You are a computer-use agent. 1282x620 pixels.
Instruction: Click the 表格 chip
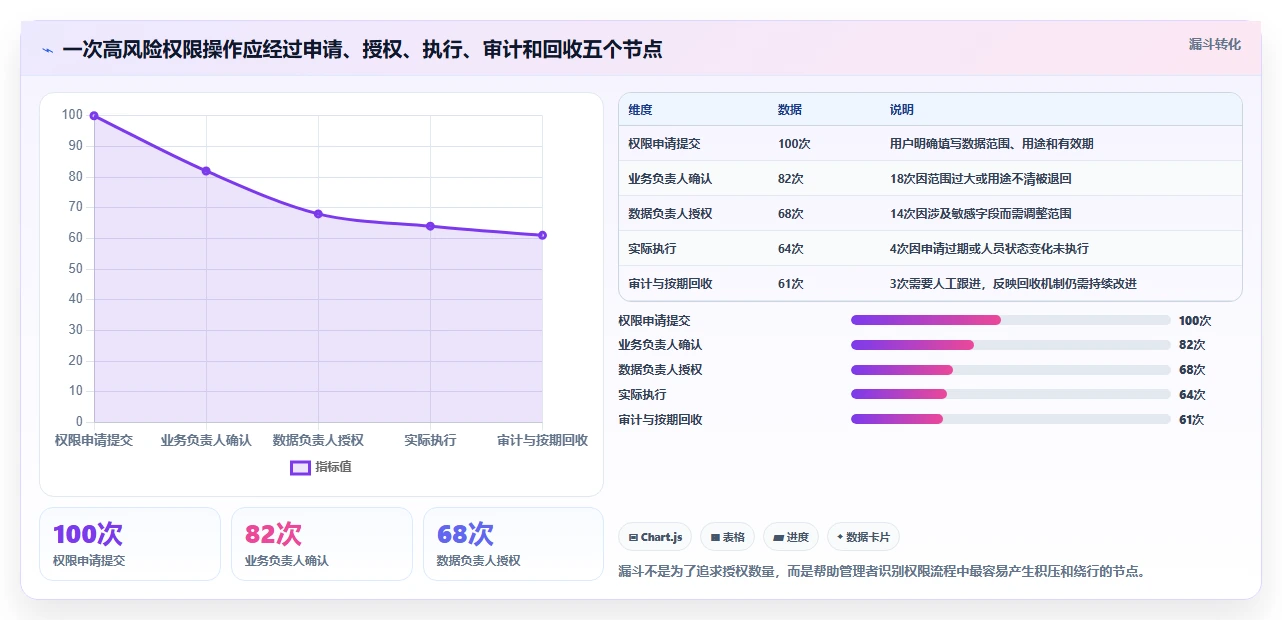(727, 537)
